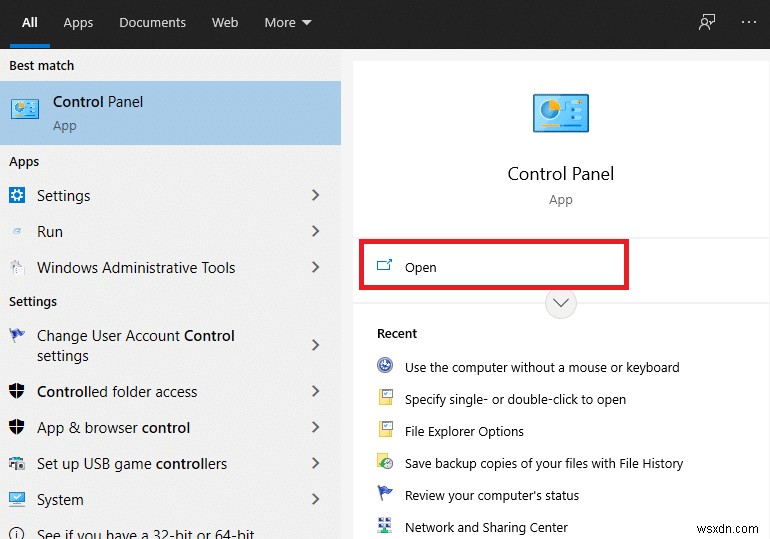Select the Control Panel best match result
Viewport: 770px width, 539px height.
pos(170,112)
